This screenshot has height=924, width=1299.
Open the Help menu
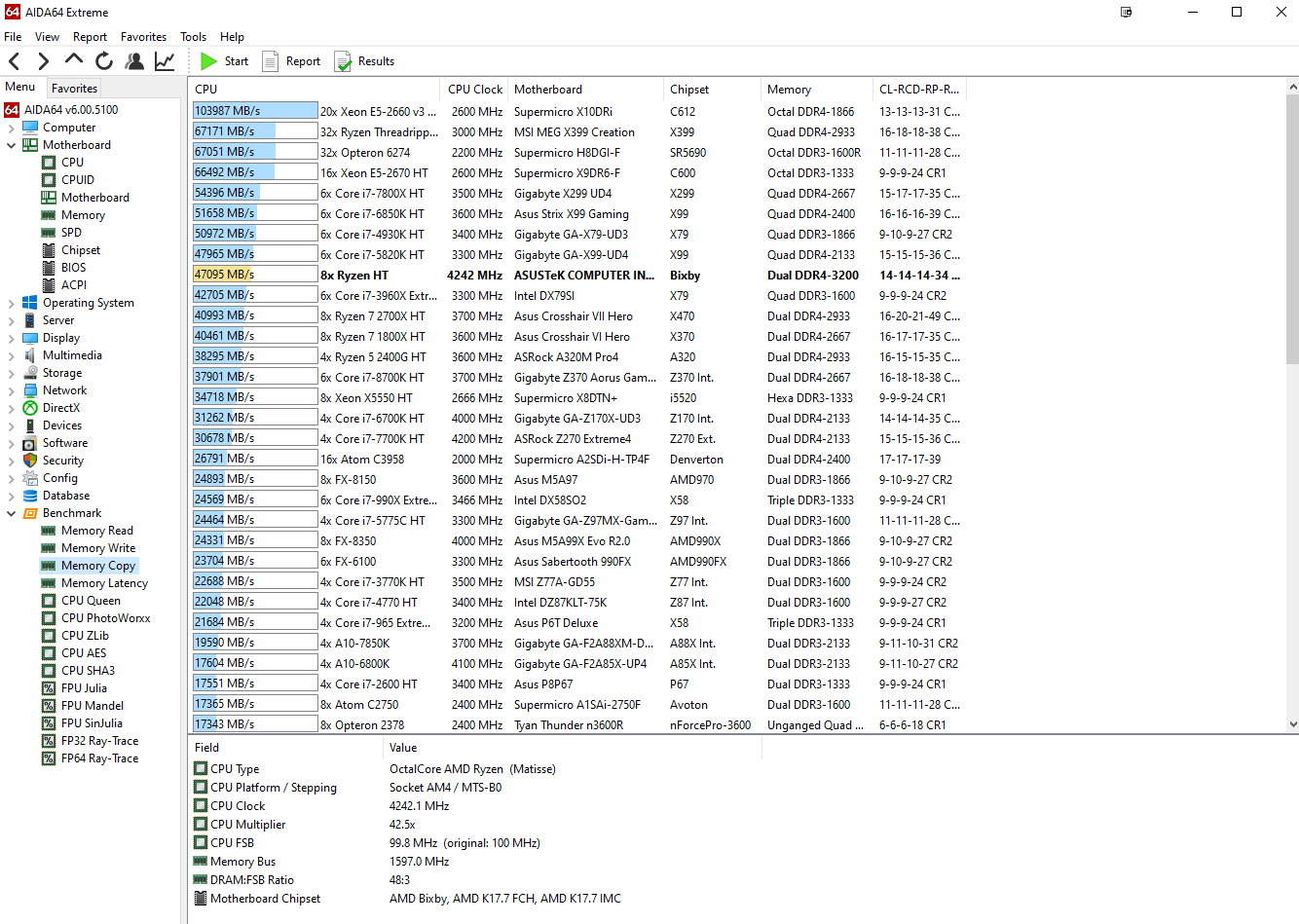coord(232,37)
